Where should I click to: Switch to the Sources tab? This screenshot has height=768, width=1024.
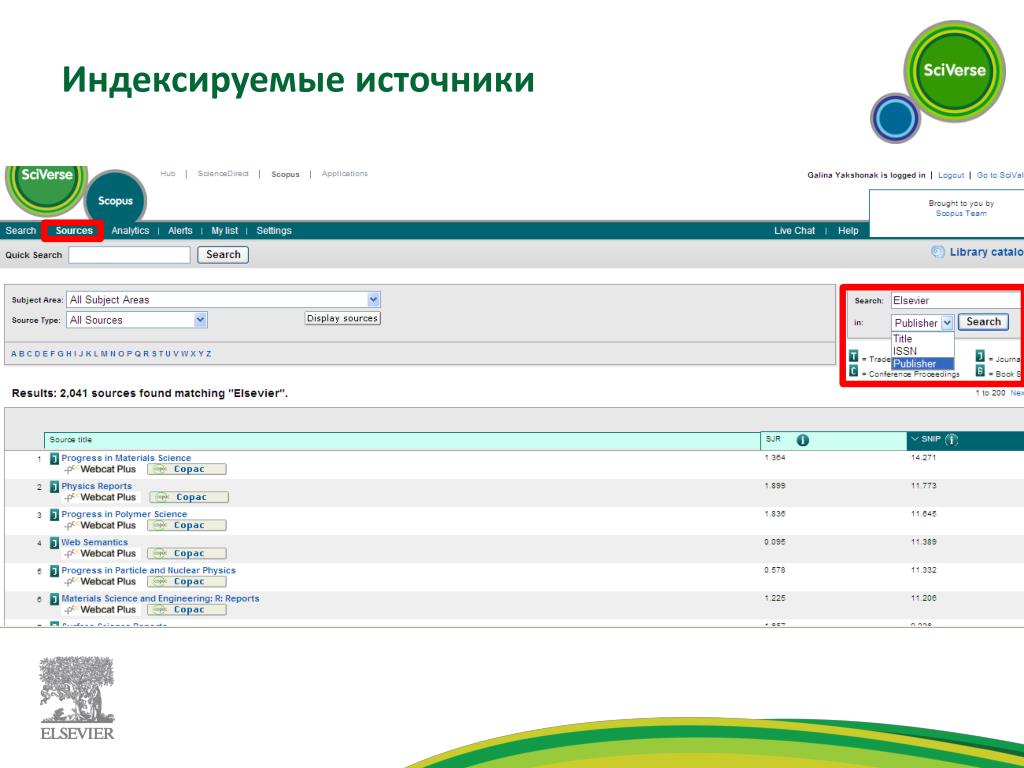[x=74, y=231]
